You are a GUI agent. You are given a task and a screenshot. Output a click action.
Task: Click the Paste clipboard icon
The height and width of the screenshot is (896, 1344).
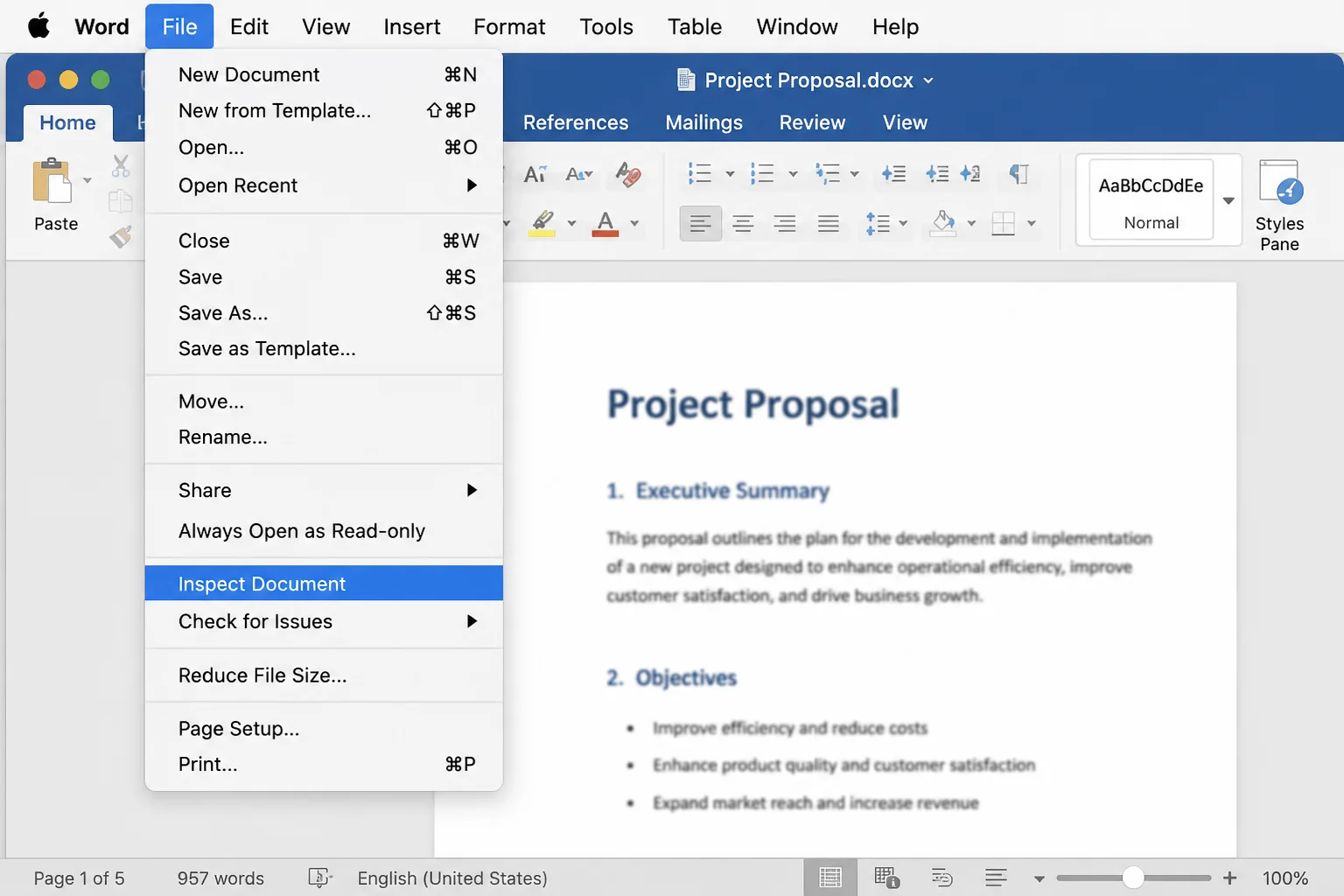(52, 180)
